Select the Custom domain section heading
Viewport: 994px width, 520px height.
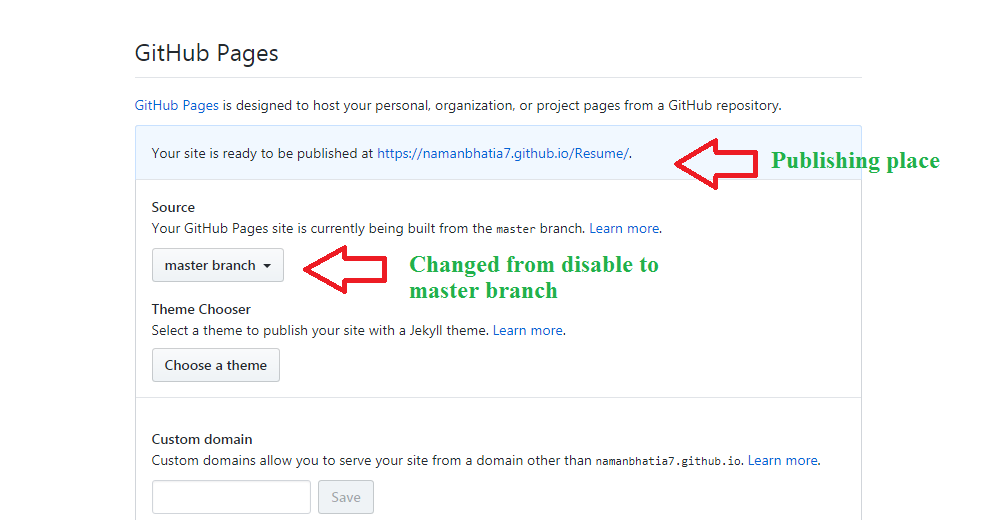(202, 439)
